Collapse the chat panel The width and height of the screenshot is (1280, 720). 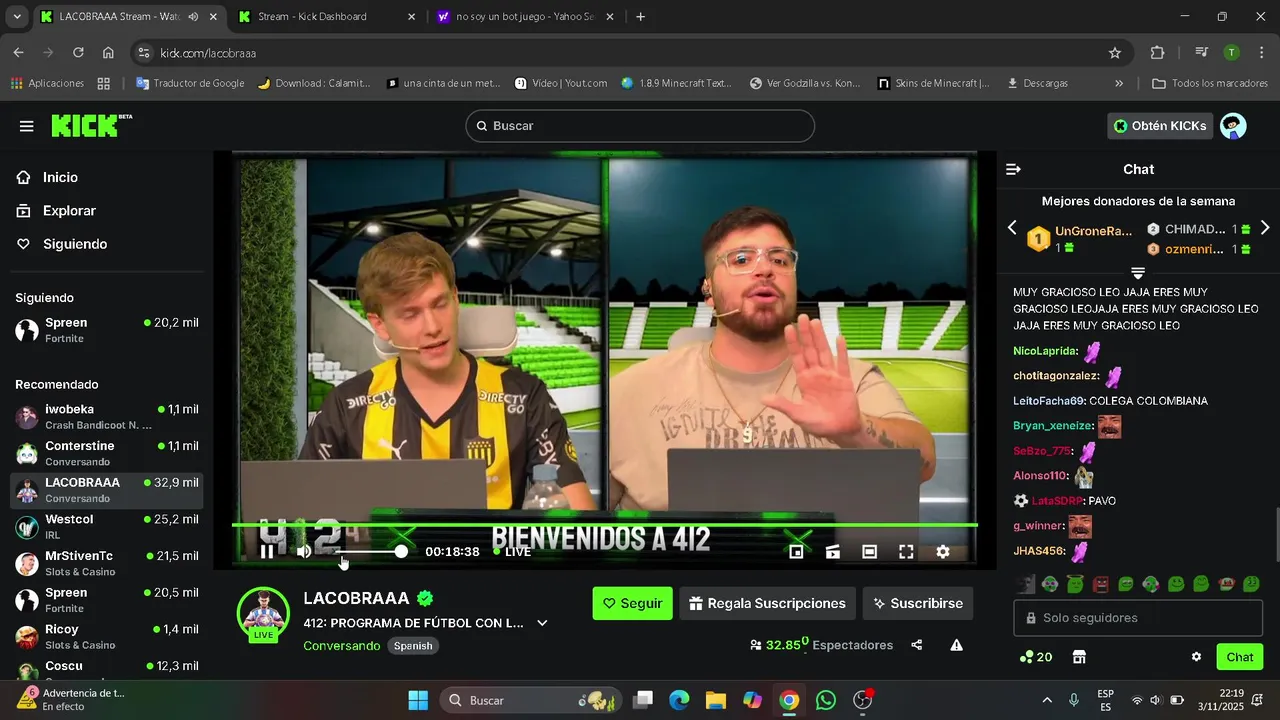[1013, 169]
